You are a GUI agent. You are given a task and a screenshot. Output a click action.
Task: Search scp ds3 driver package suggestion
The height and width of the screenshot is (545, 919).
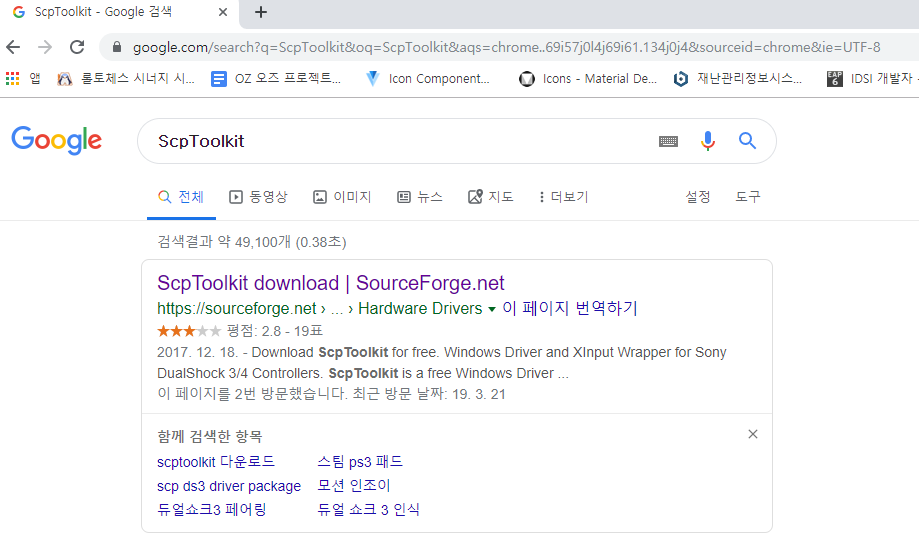point(229,486)
